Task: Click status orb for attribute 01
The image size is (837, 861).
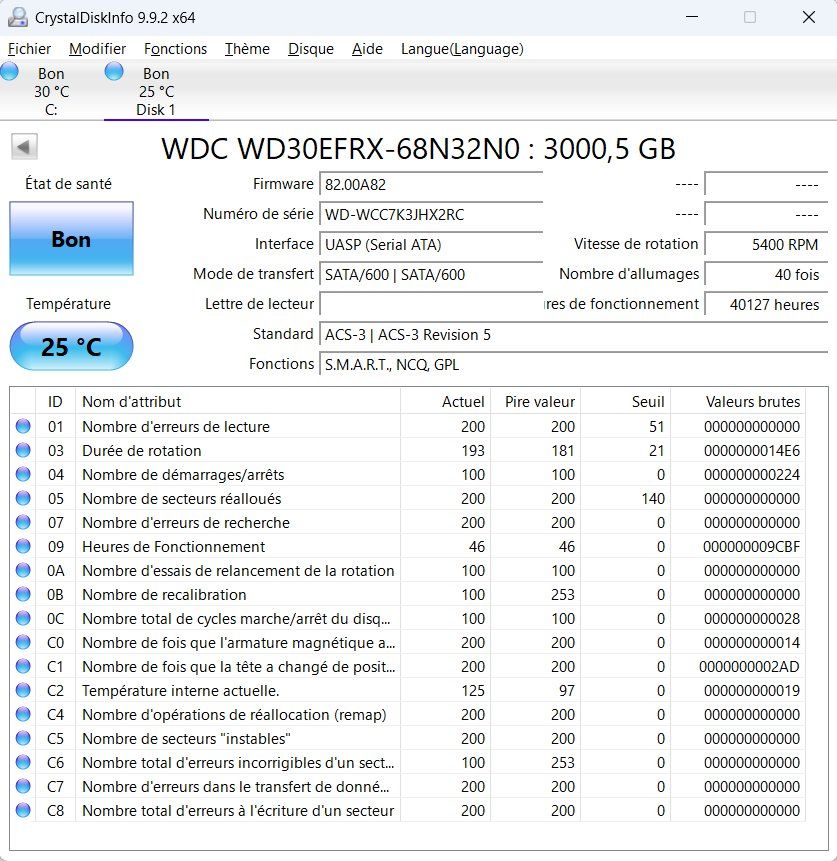Action: click(x=23, y=426)
